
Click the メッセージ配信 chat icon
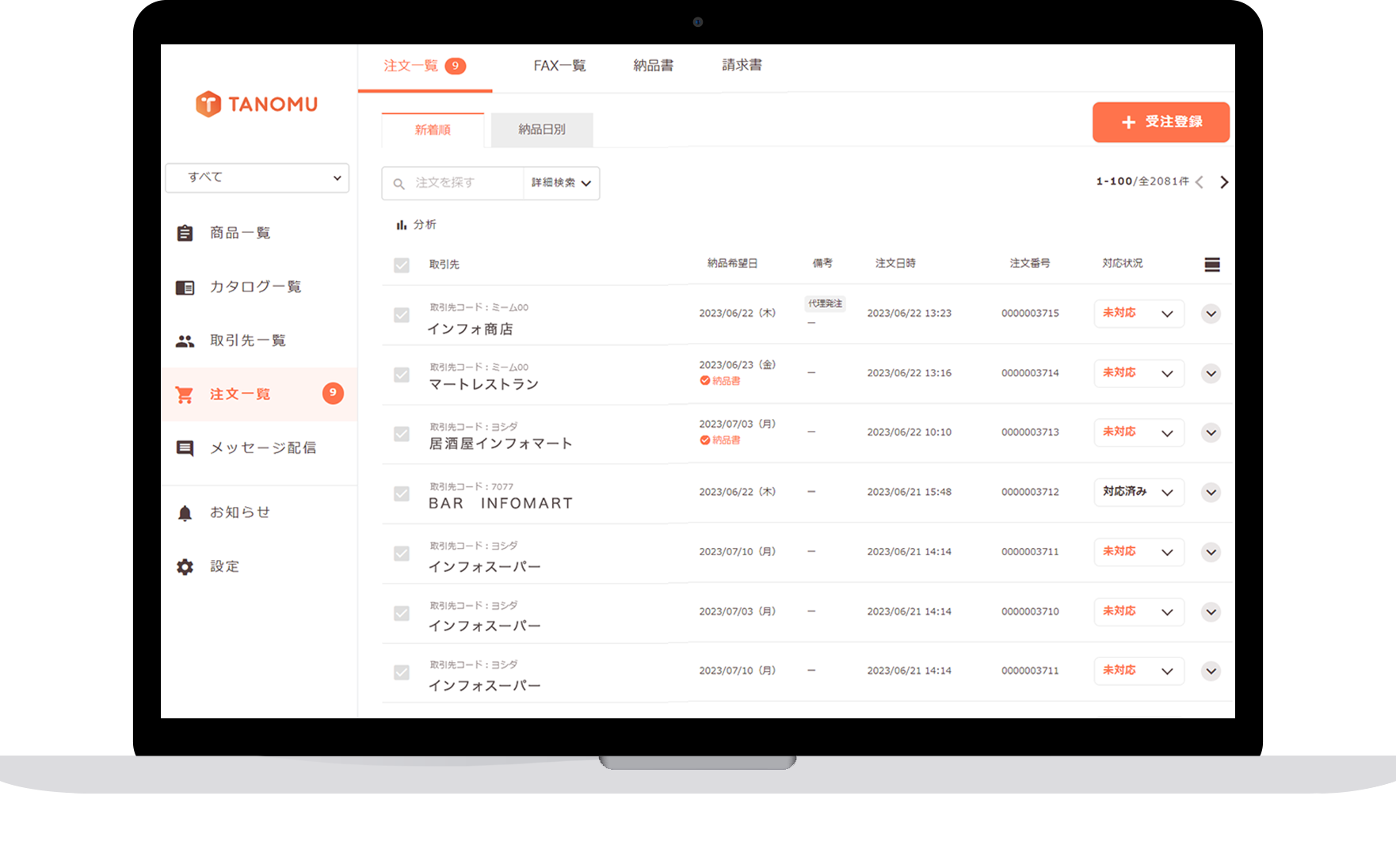pyautogui.click(x=185, y=448)
